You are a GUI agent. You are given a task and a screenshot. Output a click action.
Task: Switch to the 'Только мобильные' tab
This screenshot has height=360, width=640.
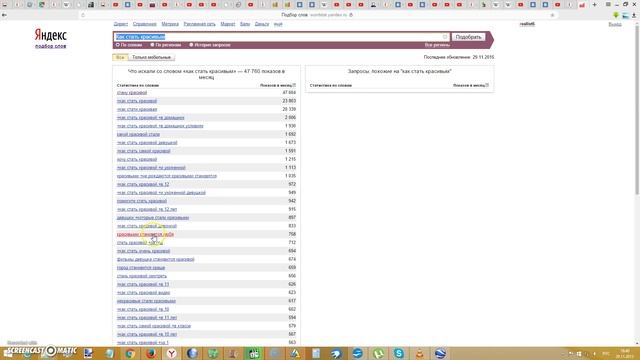point(151,58)
